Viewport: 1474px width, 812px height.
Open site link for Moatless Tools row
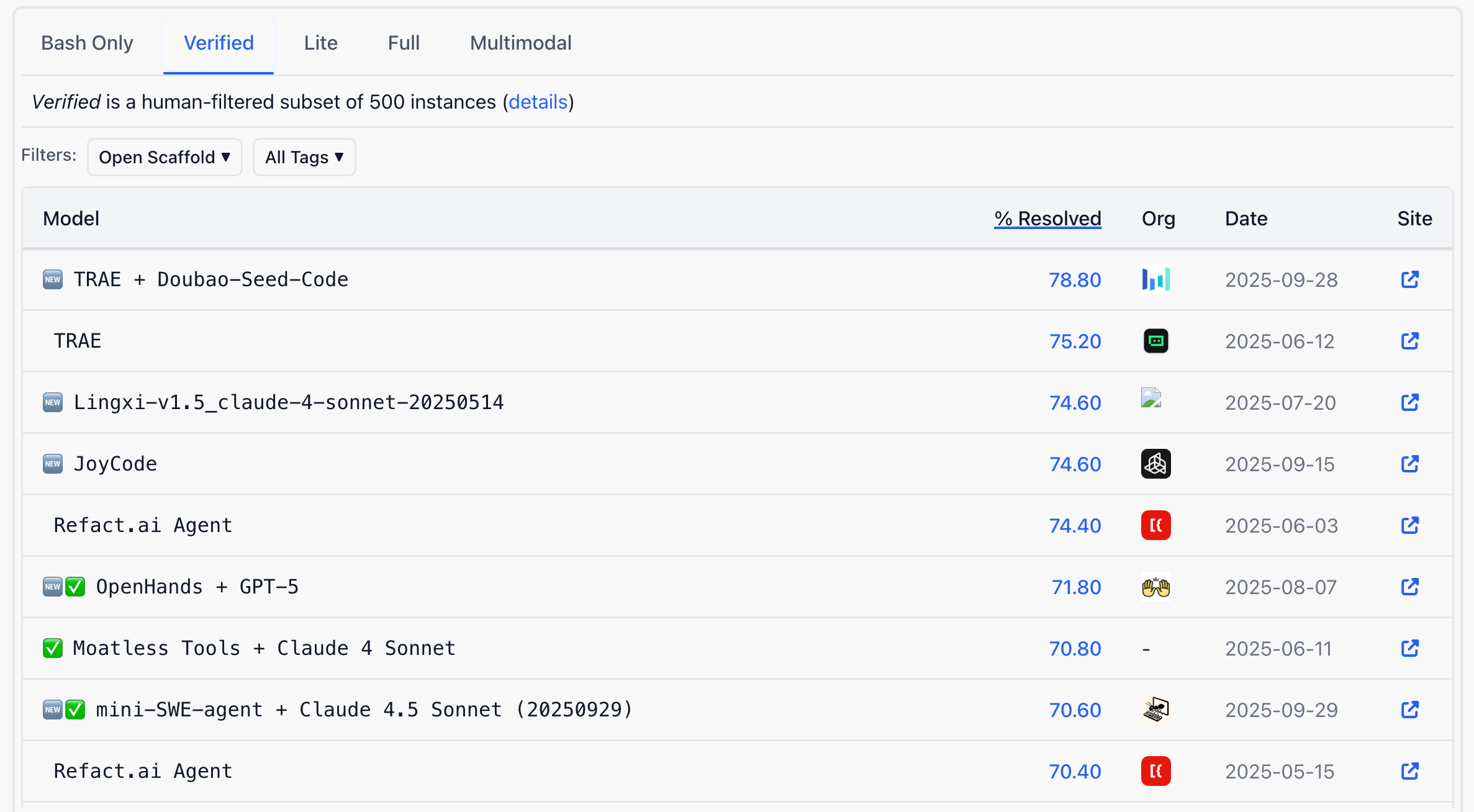tap(1409, 648)
